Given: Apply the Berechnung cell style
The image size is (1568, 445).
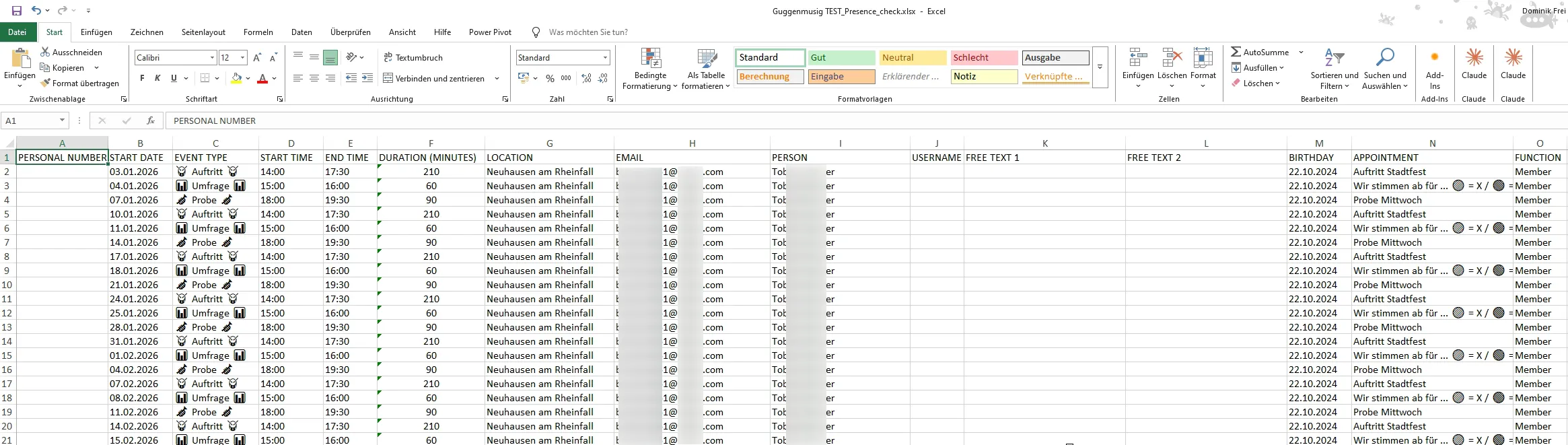Looking at the screenshot, I should tap(770, 76).
